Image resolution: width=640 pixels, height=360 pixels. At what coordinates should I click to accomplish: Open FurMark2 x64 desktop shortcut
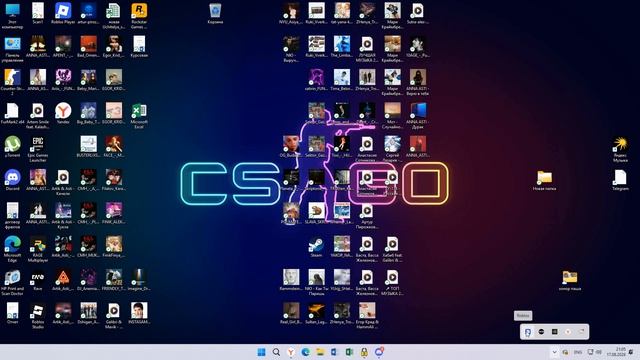[x=12, y=113]
